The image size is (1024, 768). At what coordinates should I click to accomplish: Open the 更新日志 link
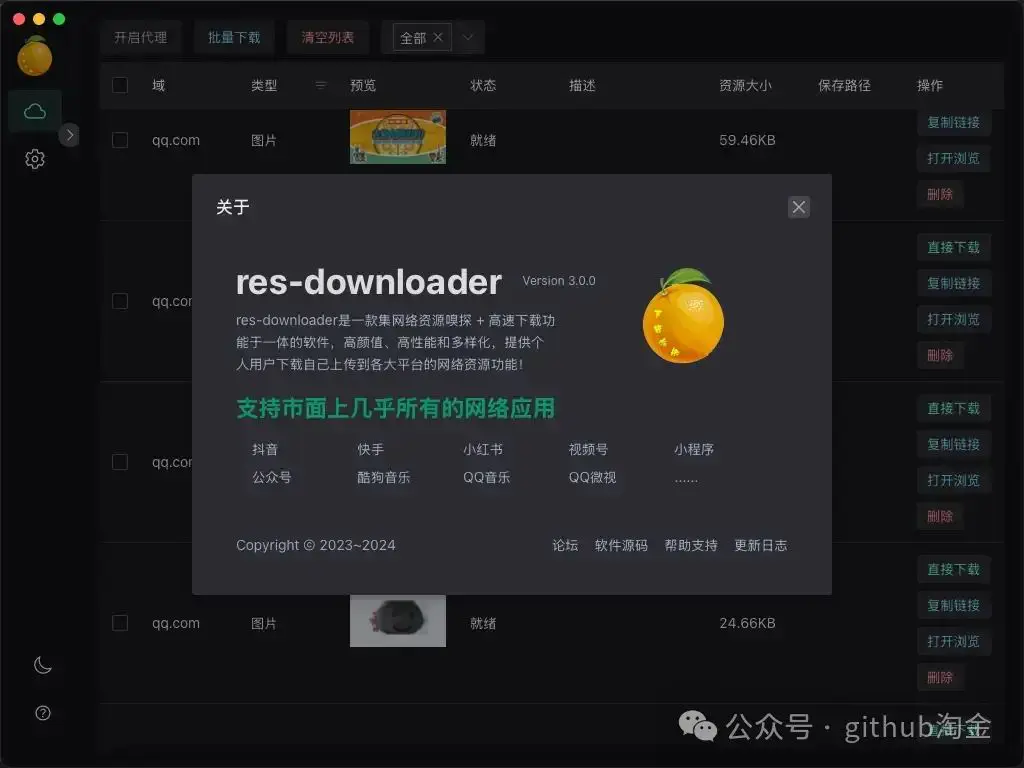761,545
